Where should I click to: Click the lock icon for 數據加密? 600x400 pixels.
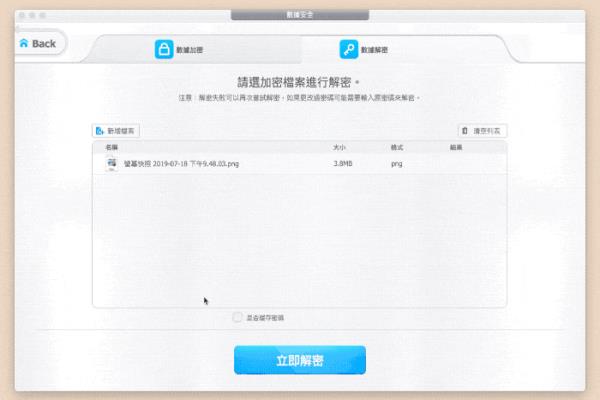(163, 50)
